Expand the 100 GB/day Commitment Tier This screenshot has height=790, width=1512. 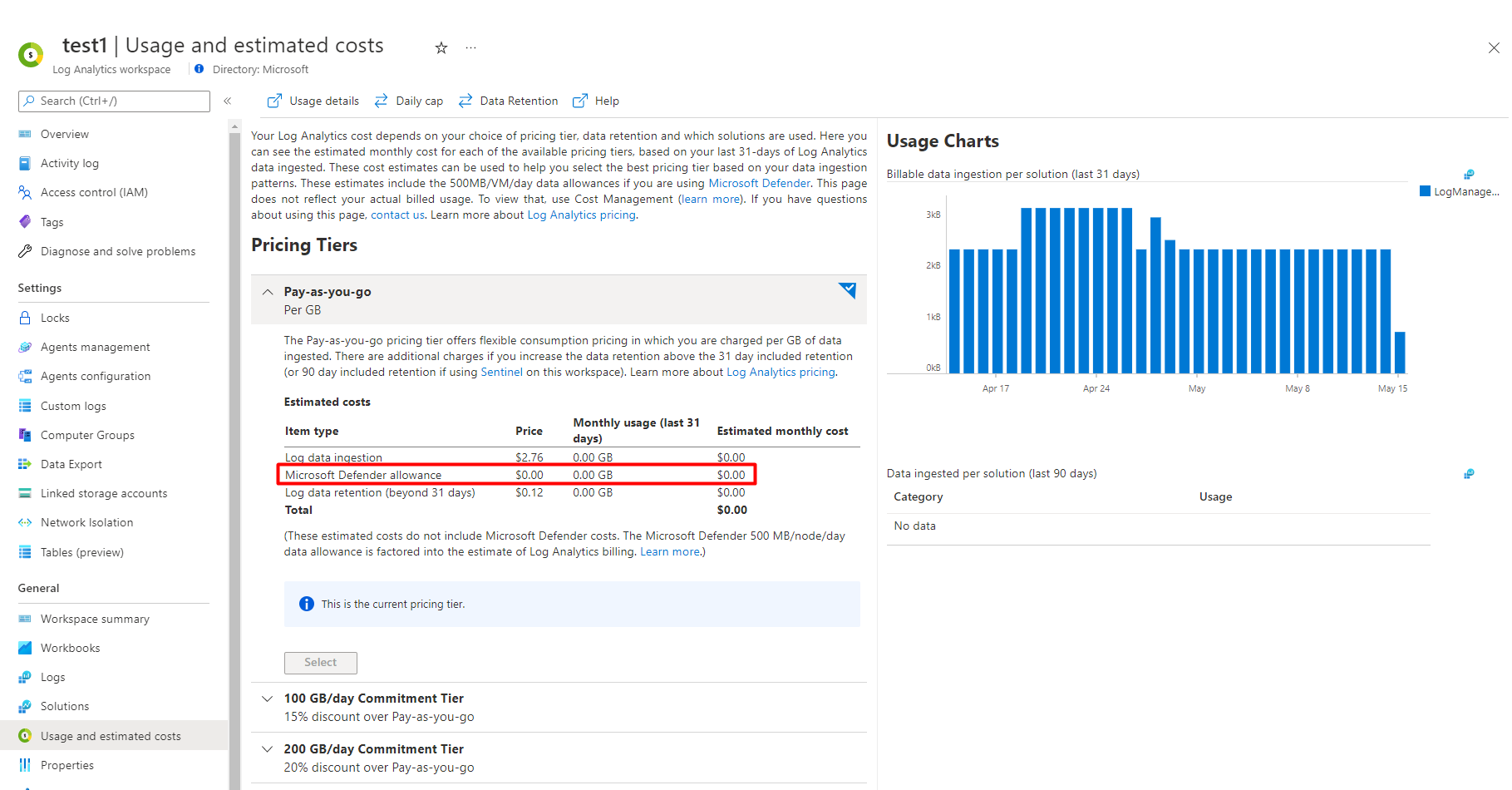point(268,699)
